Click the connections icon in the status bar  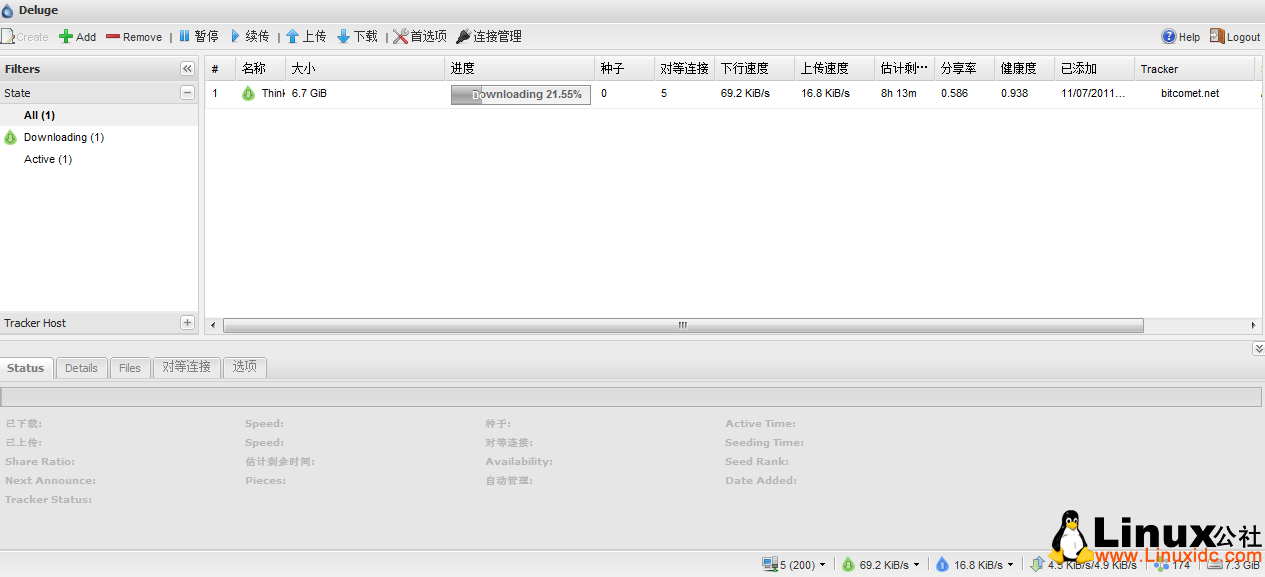770,564
